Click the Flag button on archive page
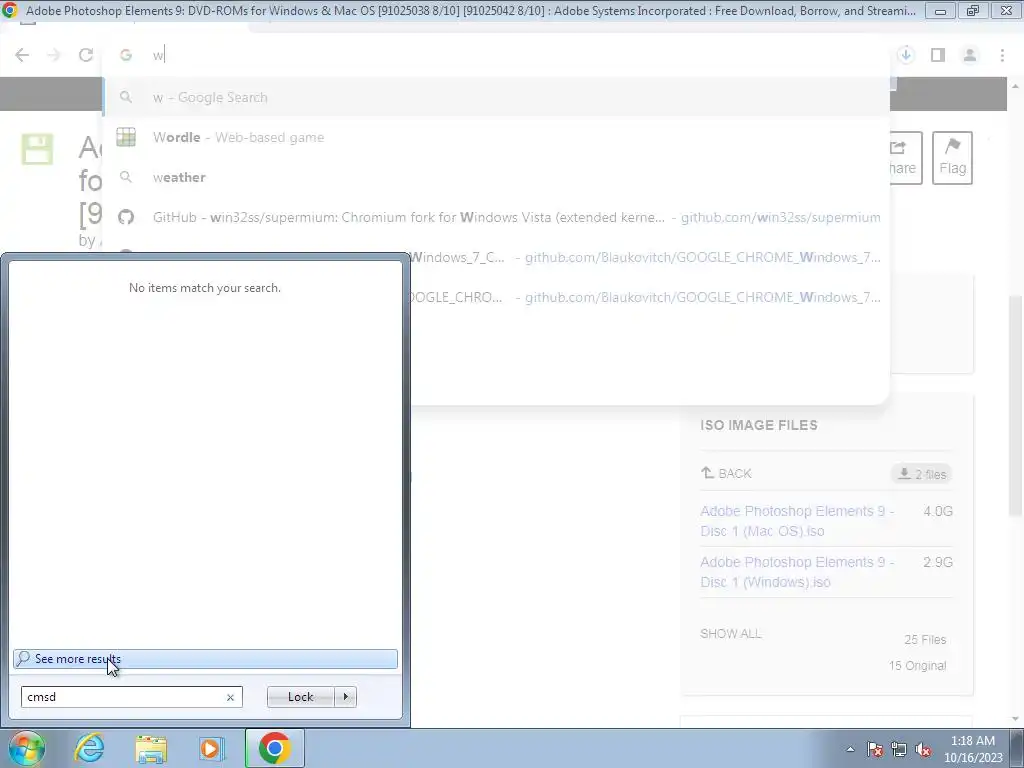 click(952, 158)
